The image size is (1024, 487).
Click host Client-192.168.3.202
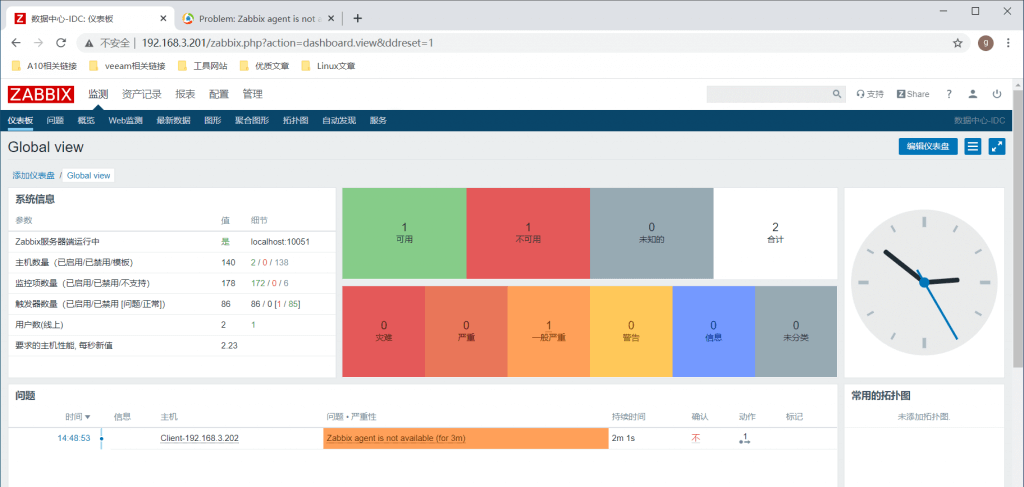(199, 438)
